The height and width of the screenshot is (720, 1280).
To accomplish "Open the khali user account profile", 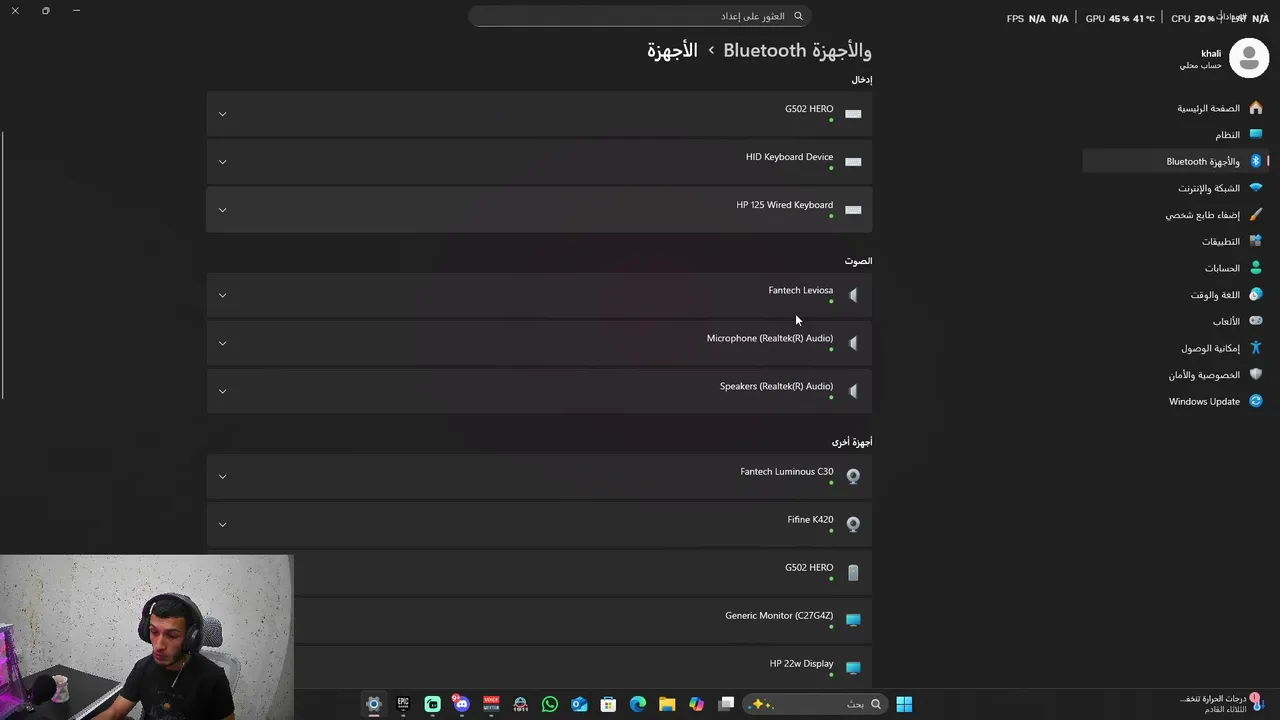I will [1223, 59].
